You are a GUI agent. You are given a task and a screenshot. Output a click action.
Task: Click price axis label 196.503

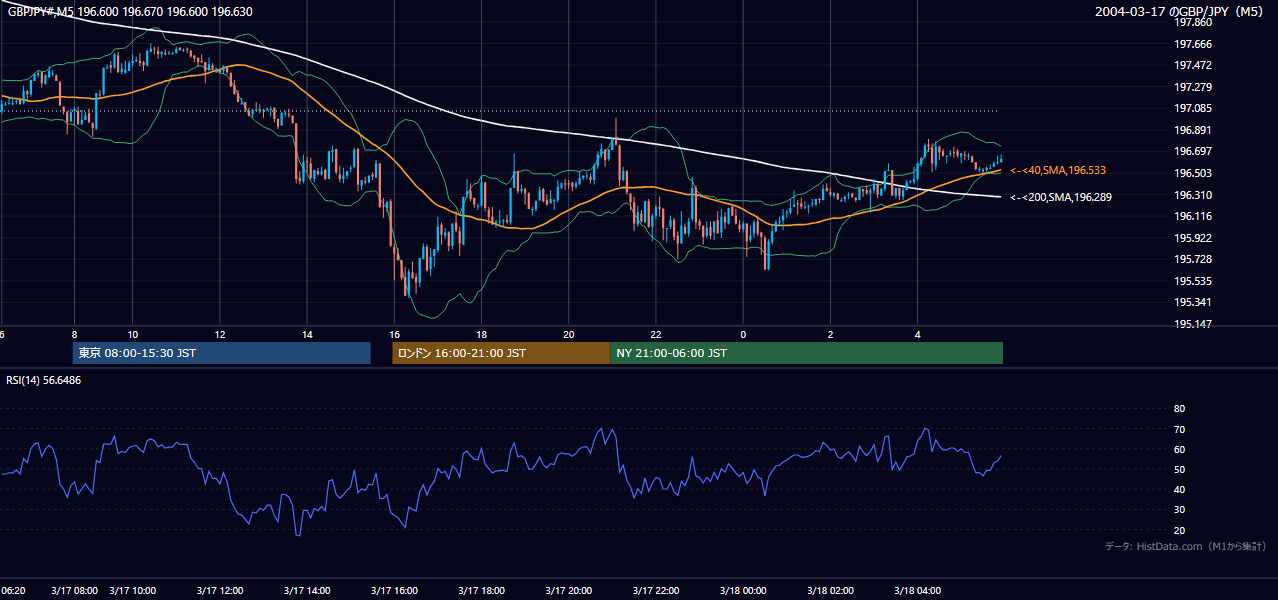click(1193, 173)
